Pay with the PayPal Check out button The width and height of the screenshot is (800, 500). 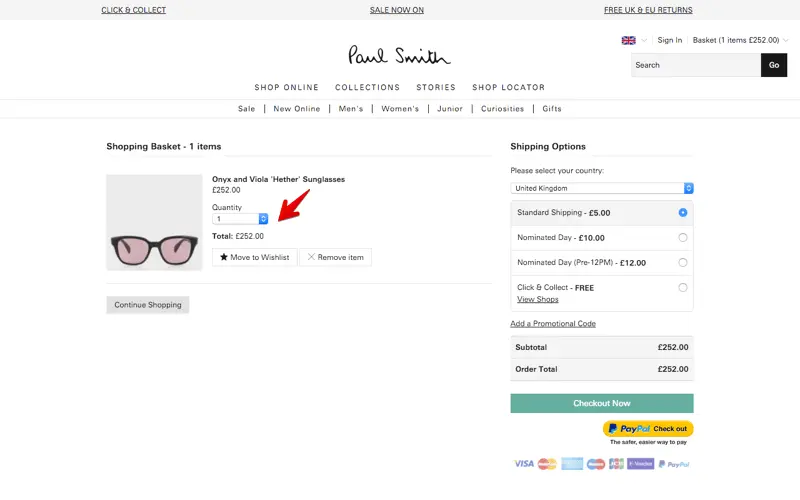[x=648, y=429]
